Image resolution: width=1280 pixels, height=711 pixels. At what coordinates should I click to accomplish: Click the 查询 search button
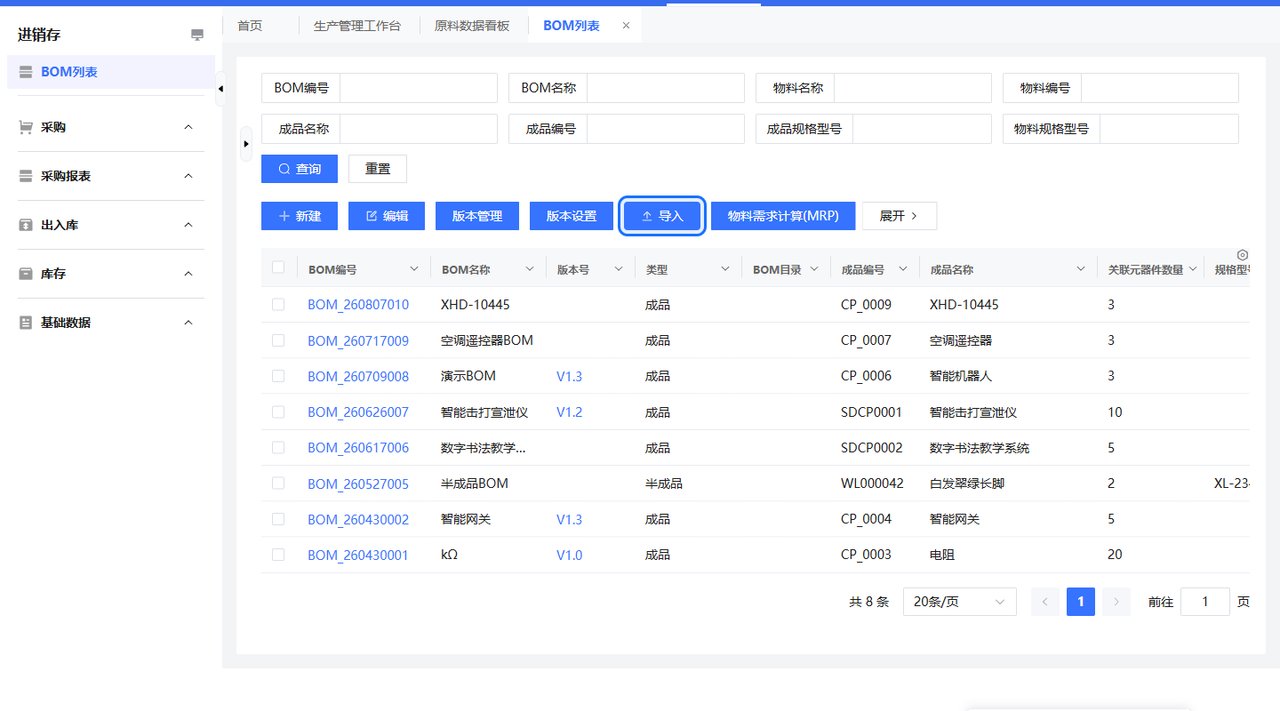(x=299, y=169)
